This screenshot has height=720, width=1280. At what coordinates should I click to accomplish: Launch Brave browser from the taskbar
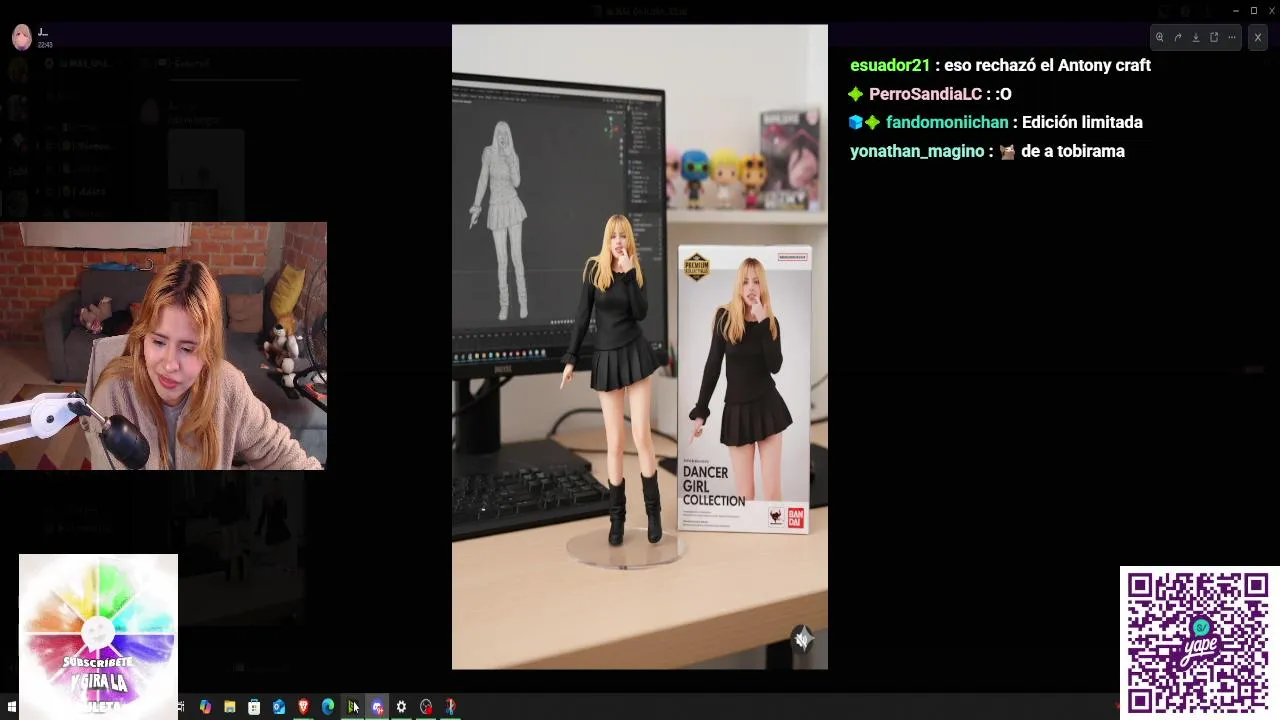click(303, 707)
